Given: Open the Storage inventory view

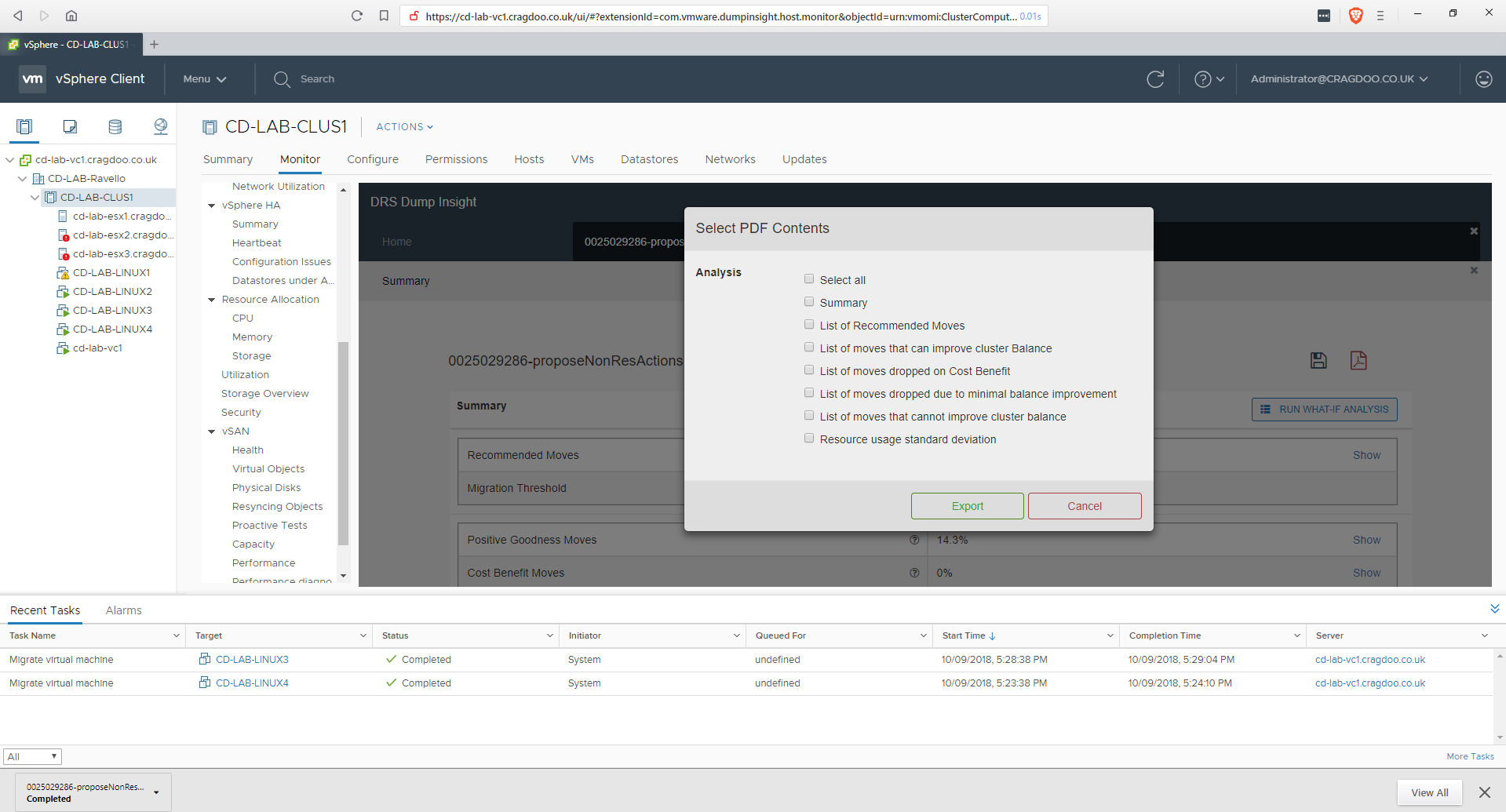Looking at the screenshot, I should (115, 126).
